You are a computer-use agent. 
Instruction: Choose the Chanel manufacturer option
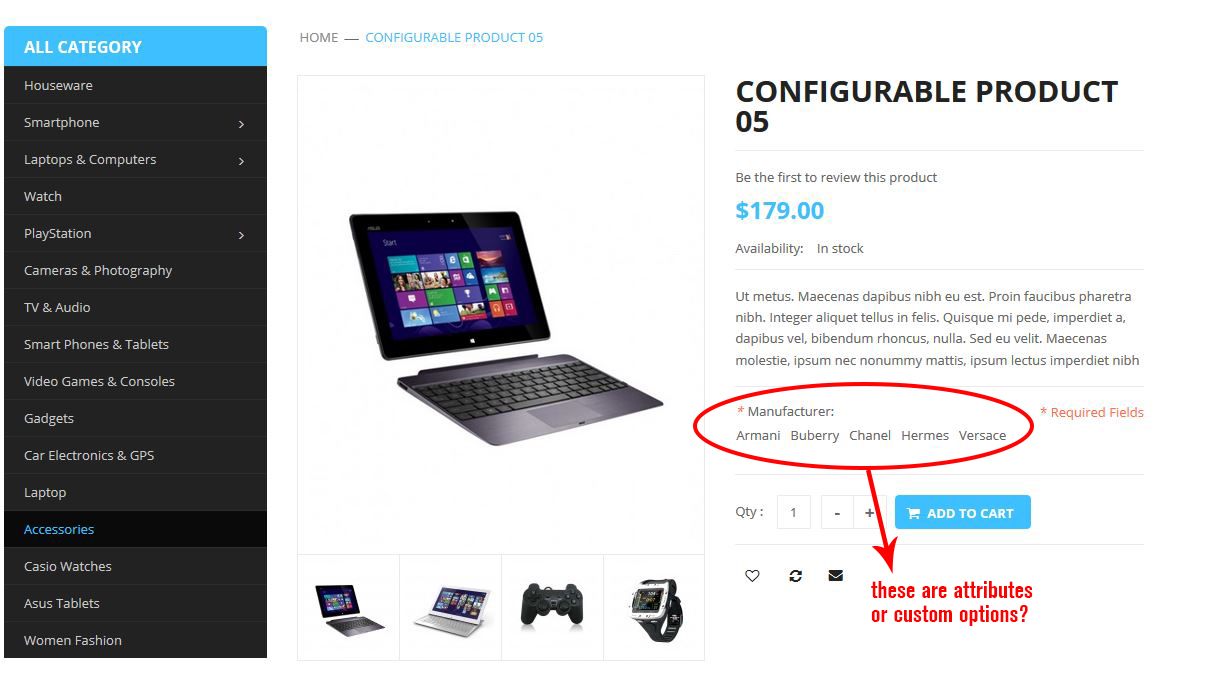coord(870,436)
